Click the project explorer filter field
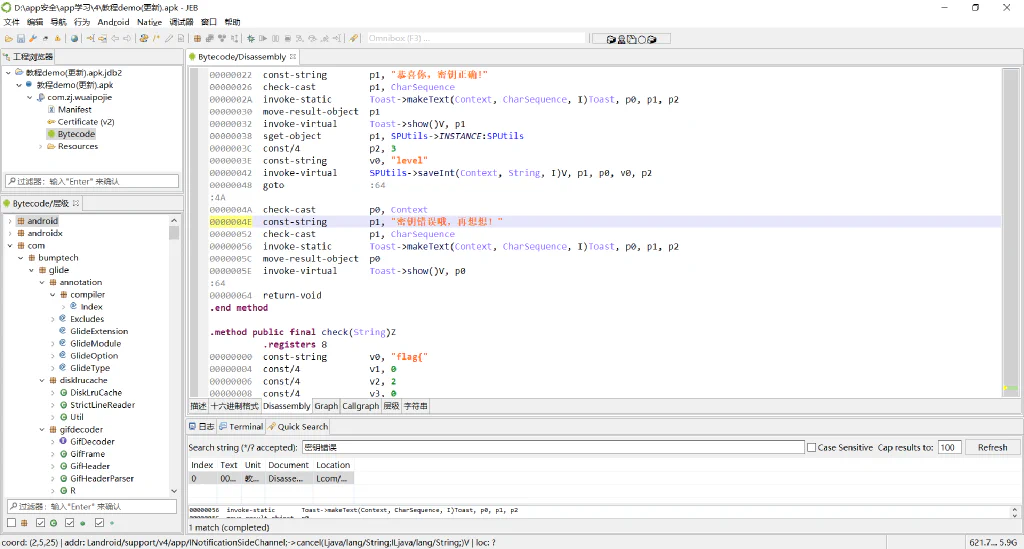Viewport: 1024px width, 549px height. pos(91,181)
